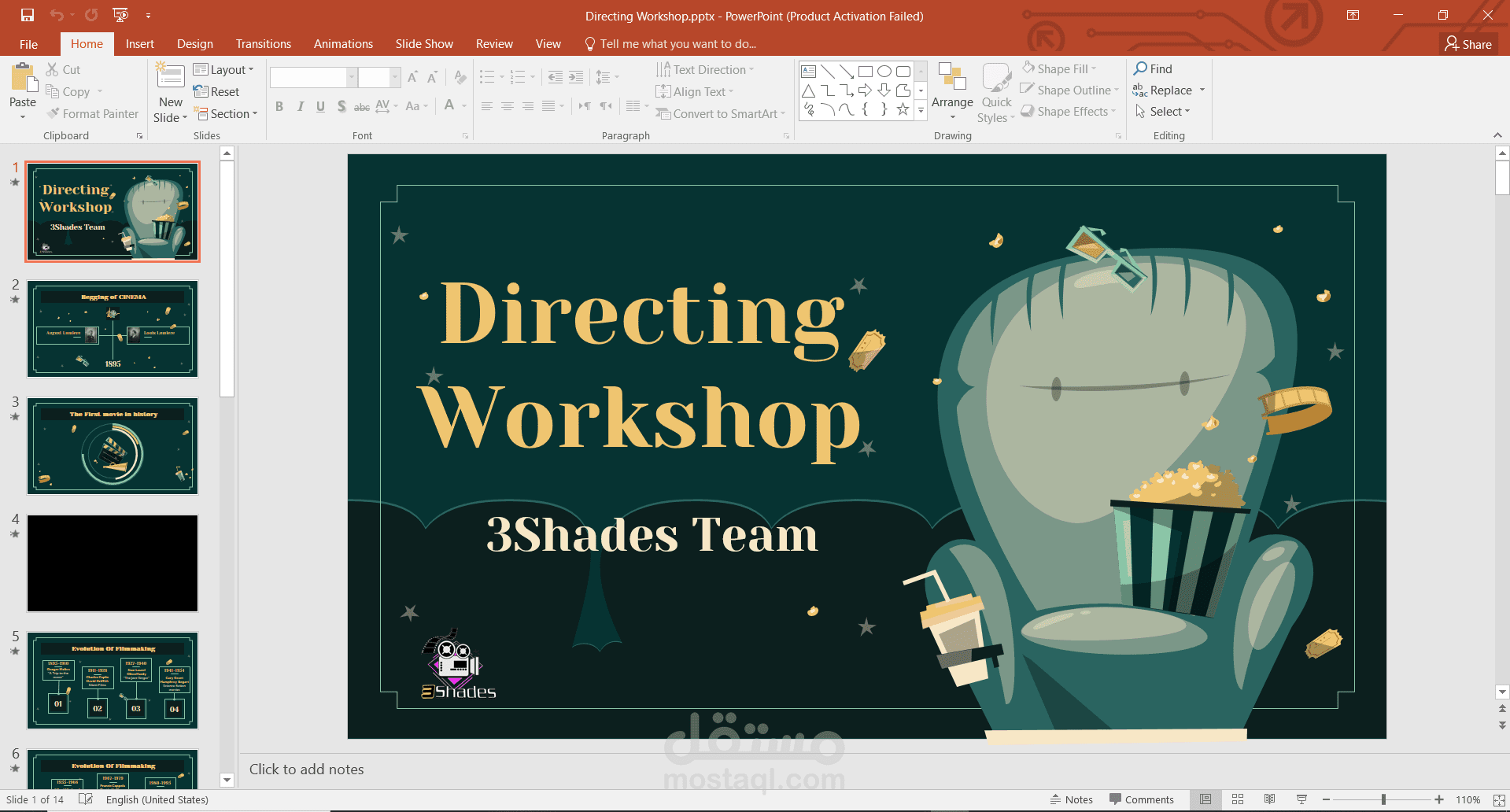
Task: Decrease the indent level icon
Action: 556,77
